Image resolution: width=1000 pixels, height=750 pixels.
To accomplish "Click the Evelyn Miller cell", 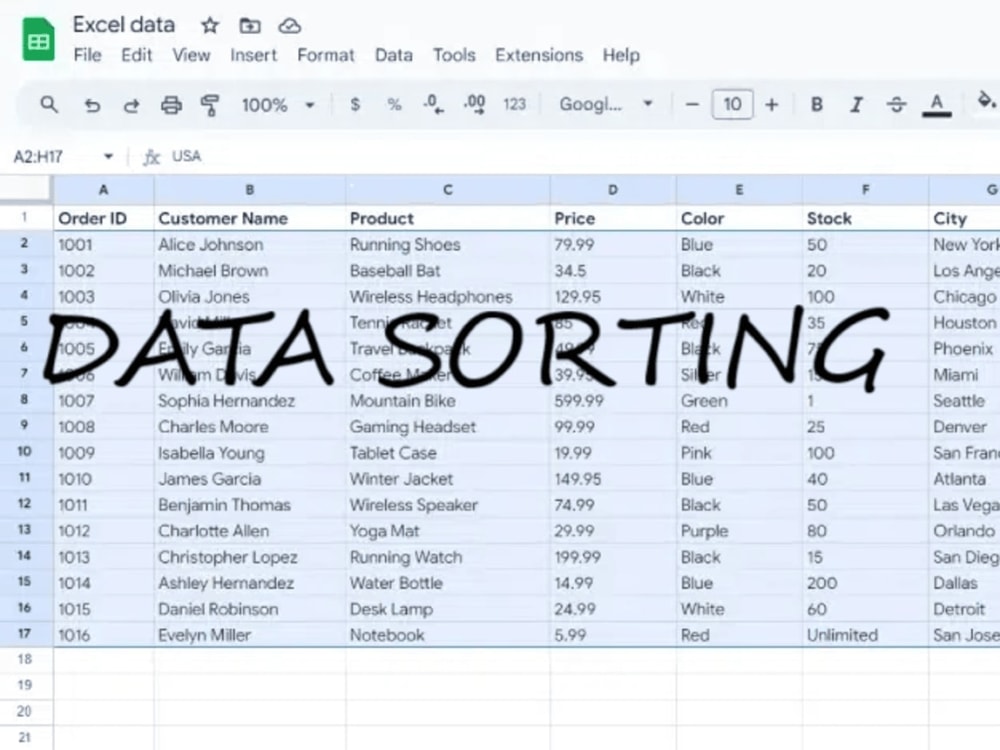I will pyautogui.click(x=250, y=635).
